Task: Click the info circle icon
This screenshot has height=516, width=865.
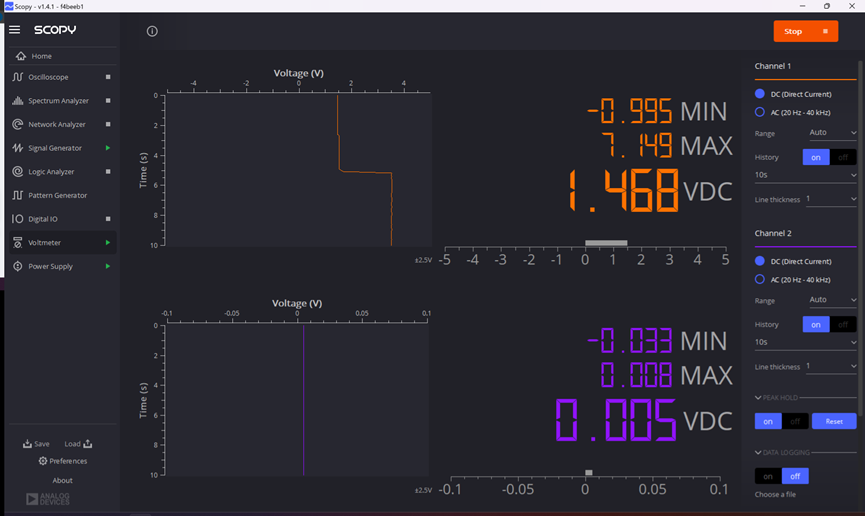Action: pyautogui.click(x=152, y=31)
